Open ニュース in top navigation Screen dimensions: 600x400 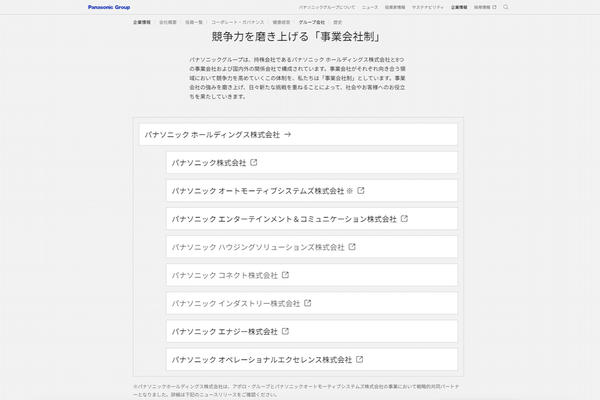click(x=370, y=7)
